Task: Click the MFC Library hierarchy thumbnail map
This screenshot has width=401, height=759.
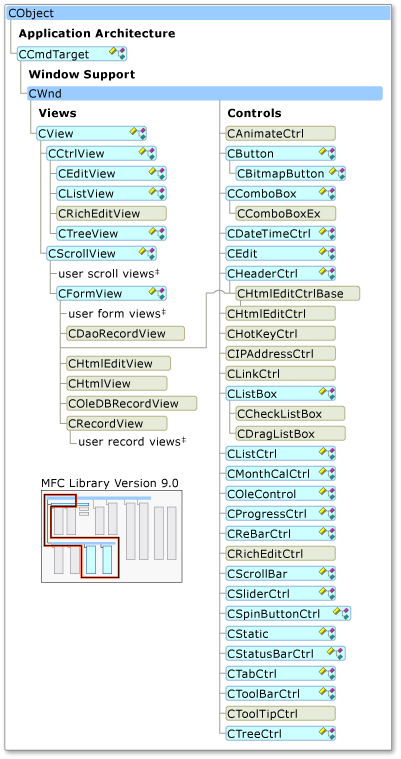Action: coord(112,536)
